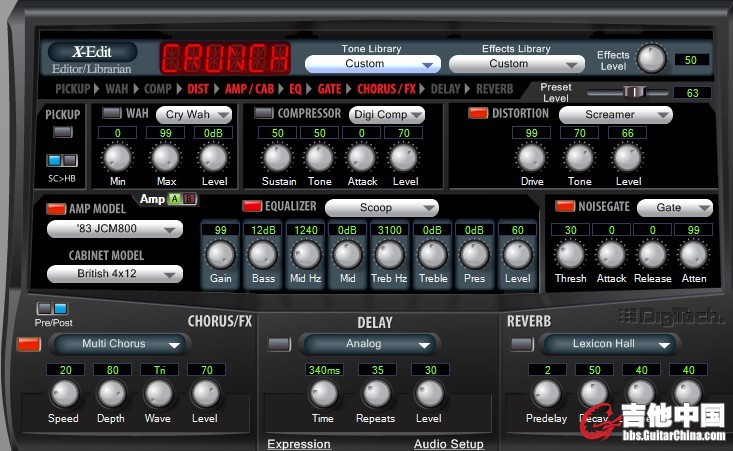733x451 pixels.
Task: Click the Noisegate Thresh knob
Action: coord(570,255)
